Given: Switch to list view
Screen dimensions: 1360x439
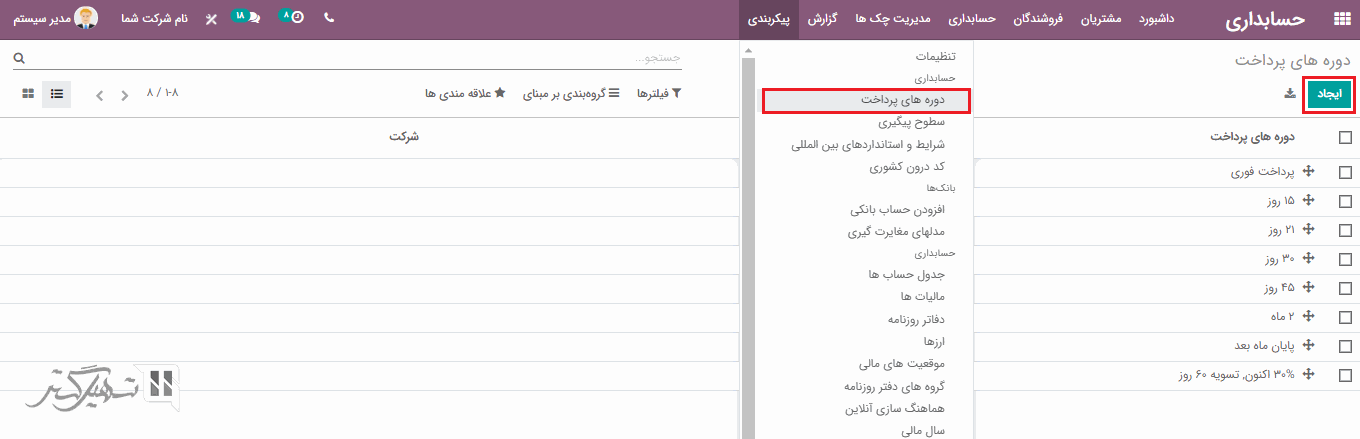Looking at the screenshot, I should pyautogui.click(x=57, y=94).
